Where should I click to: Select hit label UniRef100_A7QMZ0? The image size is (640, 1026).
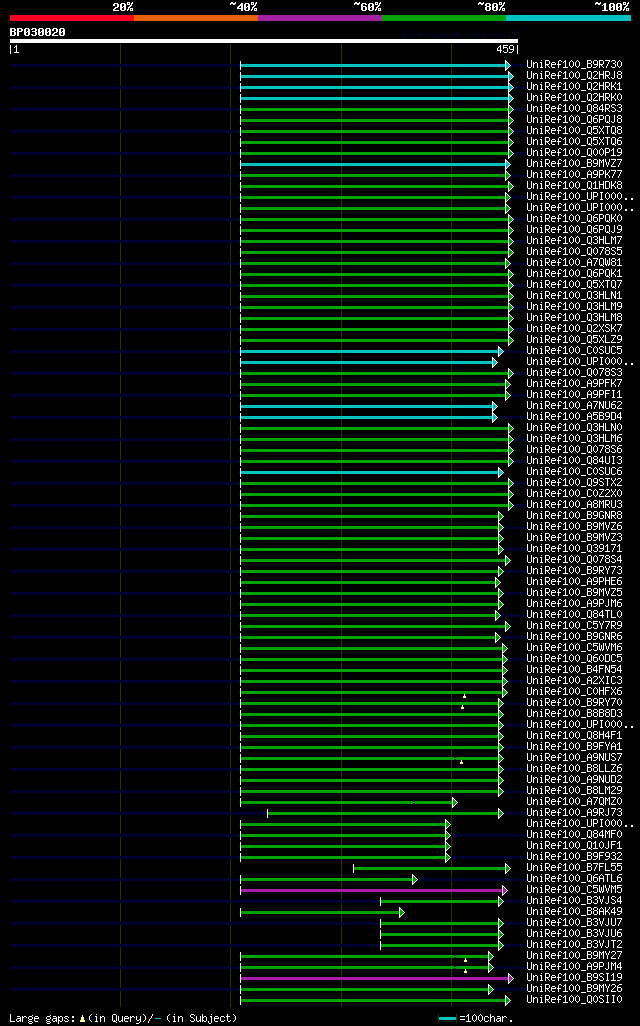pyautogui.click(x=575, y=801)
